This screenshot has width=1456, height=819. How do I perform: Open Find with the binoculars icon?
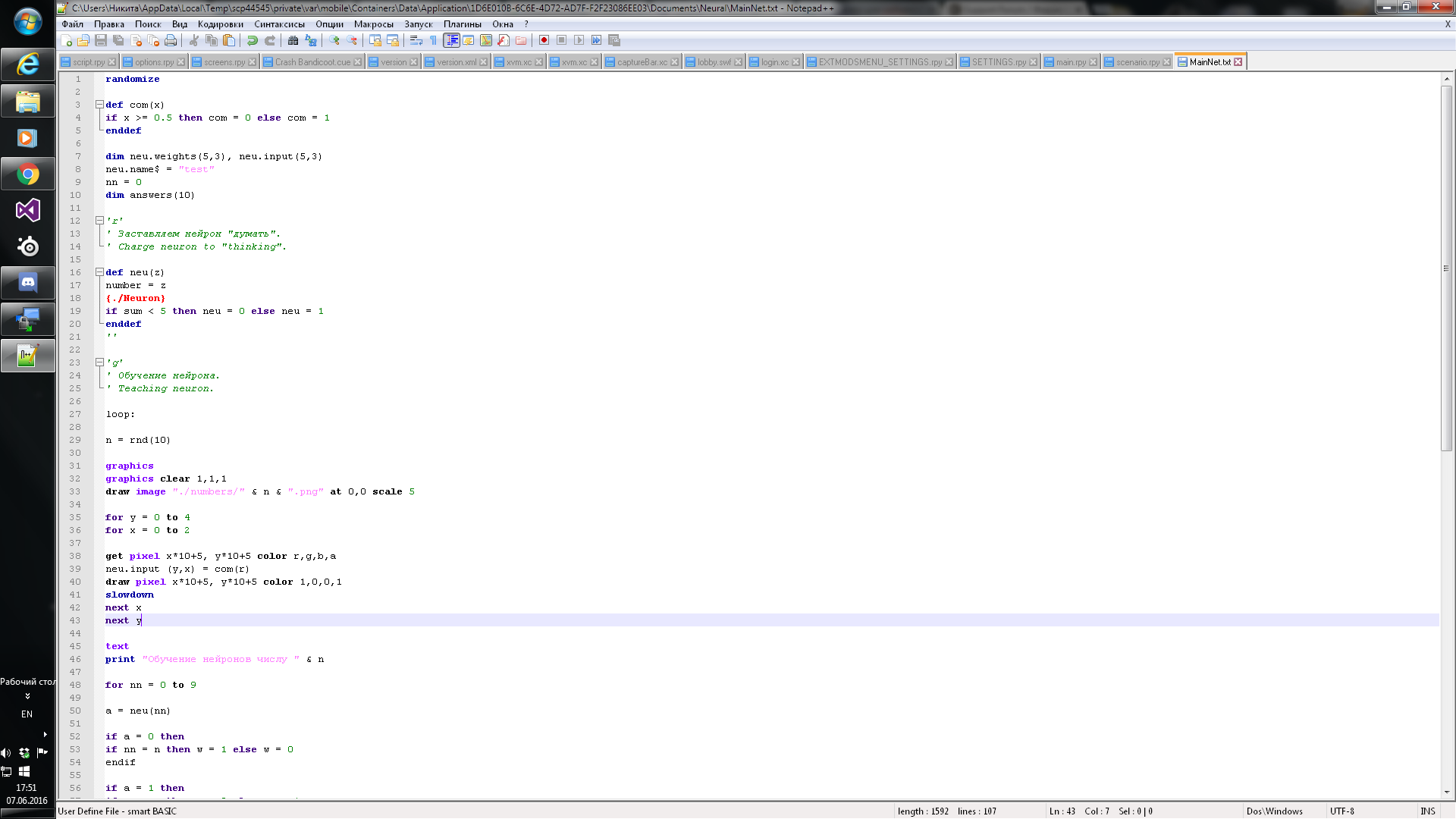pyautogui.click(x=293, y=40)
